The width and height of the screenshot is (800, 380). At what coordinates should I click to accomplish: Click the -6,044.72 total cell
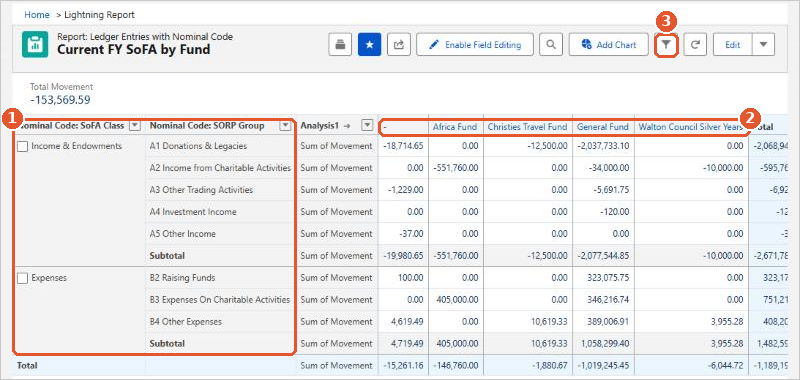pyautogui.click(x=726, y=365)
